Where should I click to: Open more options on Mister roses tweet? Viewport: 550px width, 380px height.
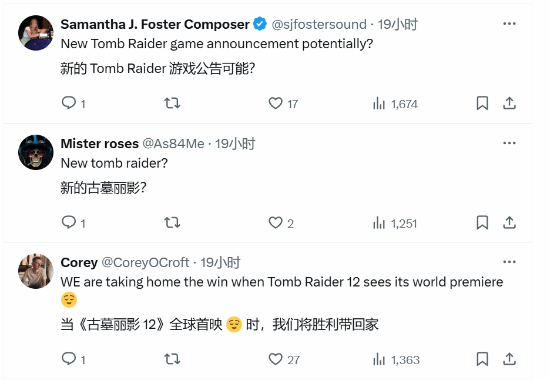pos(509,143)
